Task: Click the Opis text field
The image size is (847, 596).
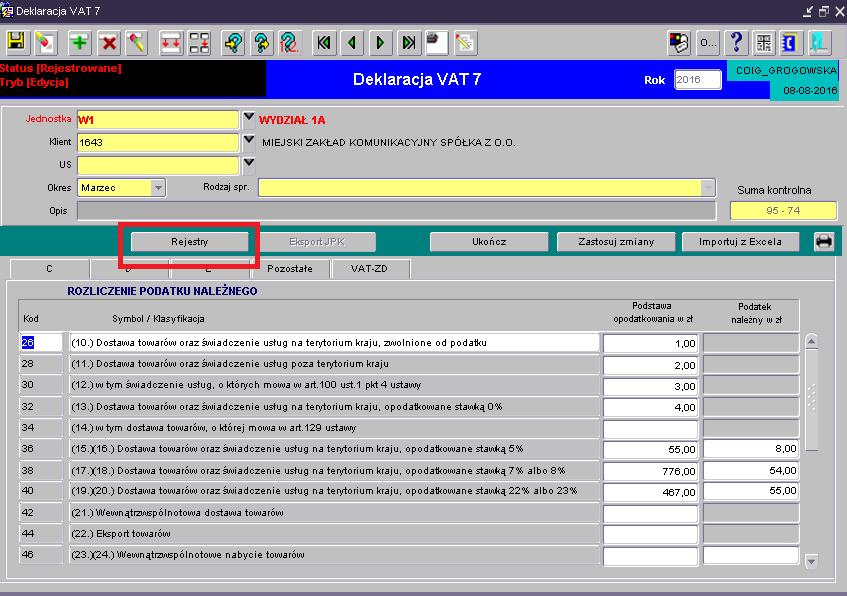Action: 396,211
